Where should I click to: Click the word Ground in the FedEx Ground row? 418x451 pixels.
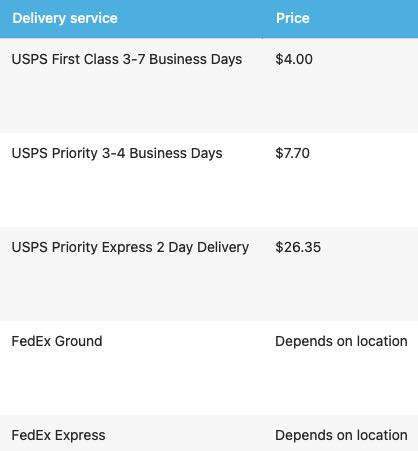[78, 341]
